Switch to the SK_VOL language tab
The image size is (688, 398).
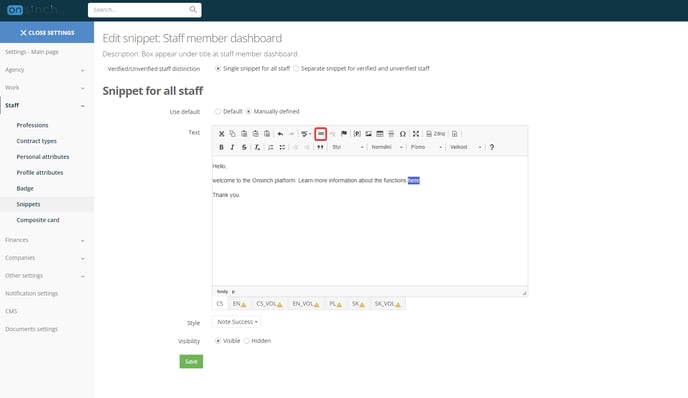pyautogui.click(x=387, y=304)
